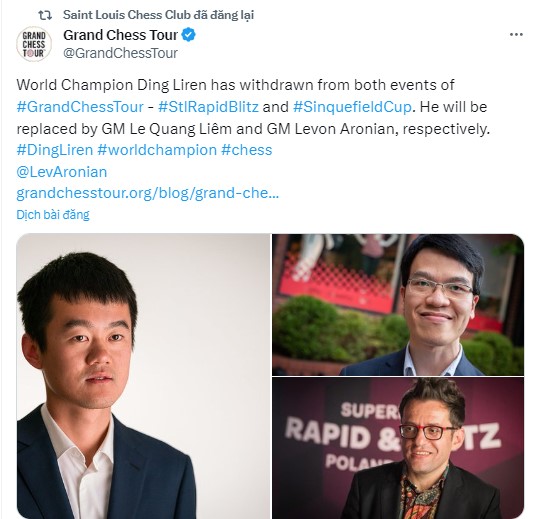This screenshot has height=519, width=540.
Task: Open the #SinquefieldCup hashtag
Action: pos(352,107)
